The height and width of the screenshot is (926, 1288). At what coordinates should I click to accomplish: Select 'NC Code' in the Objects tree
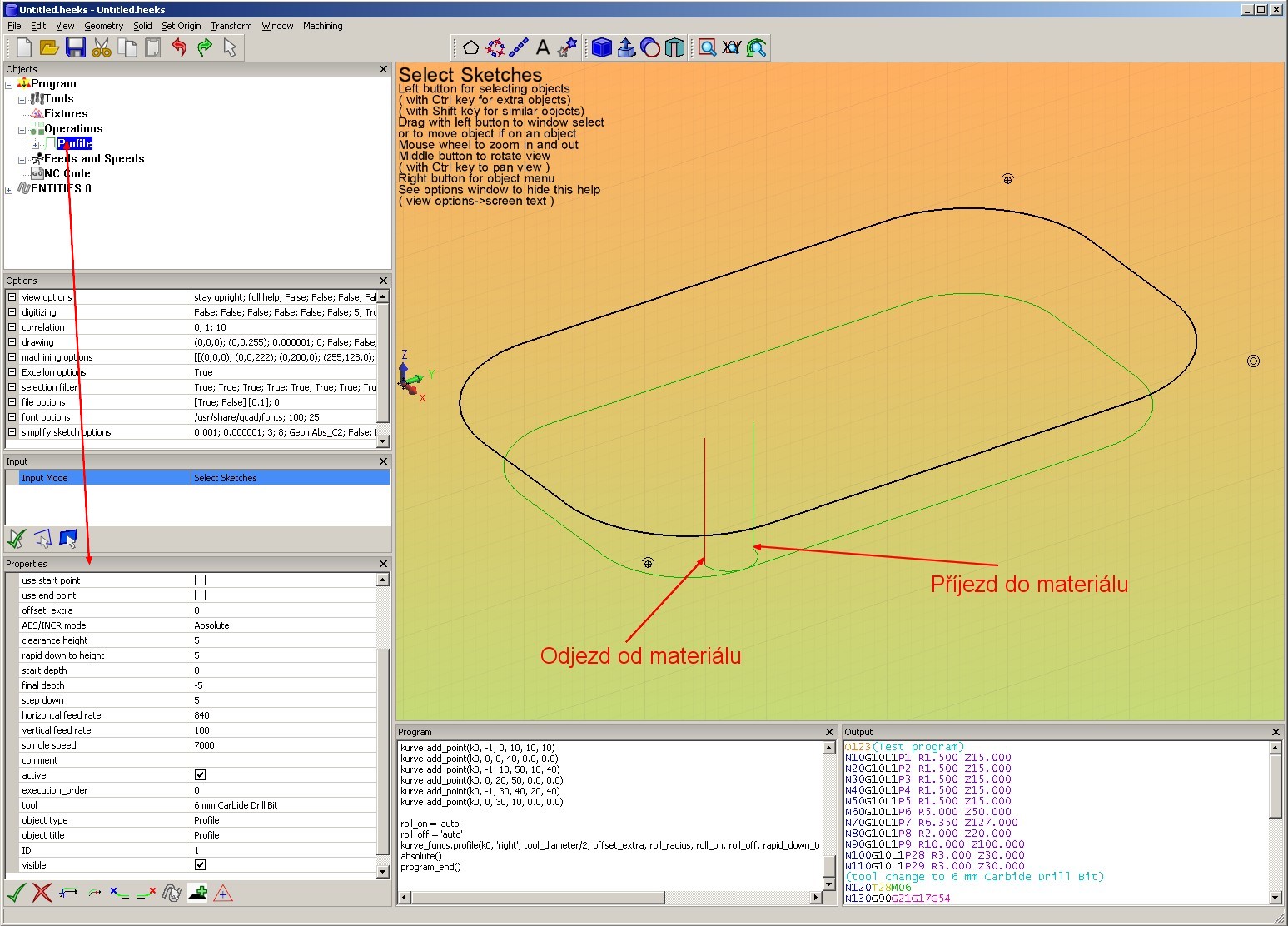pyautogui.click(x=67, y=174)
